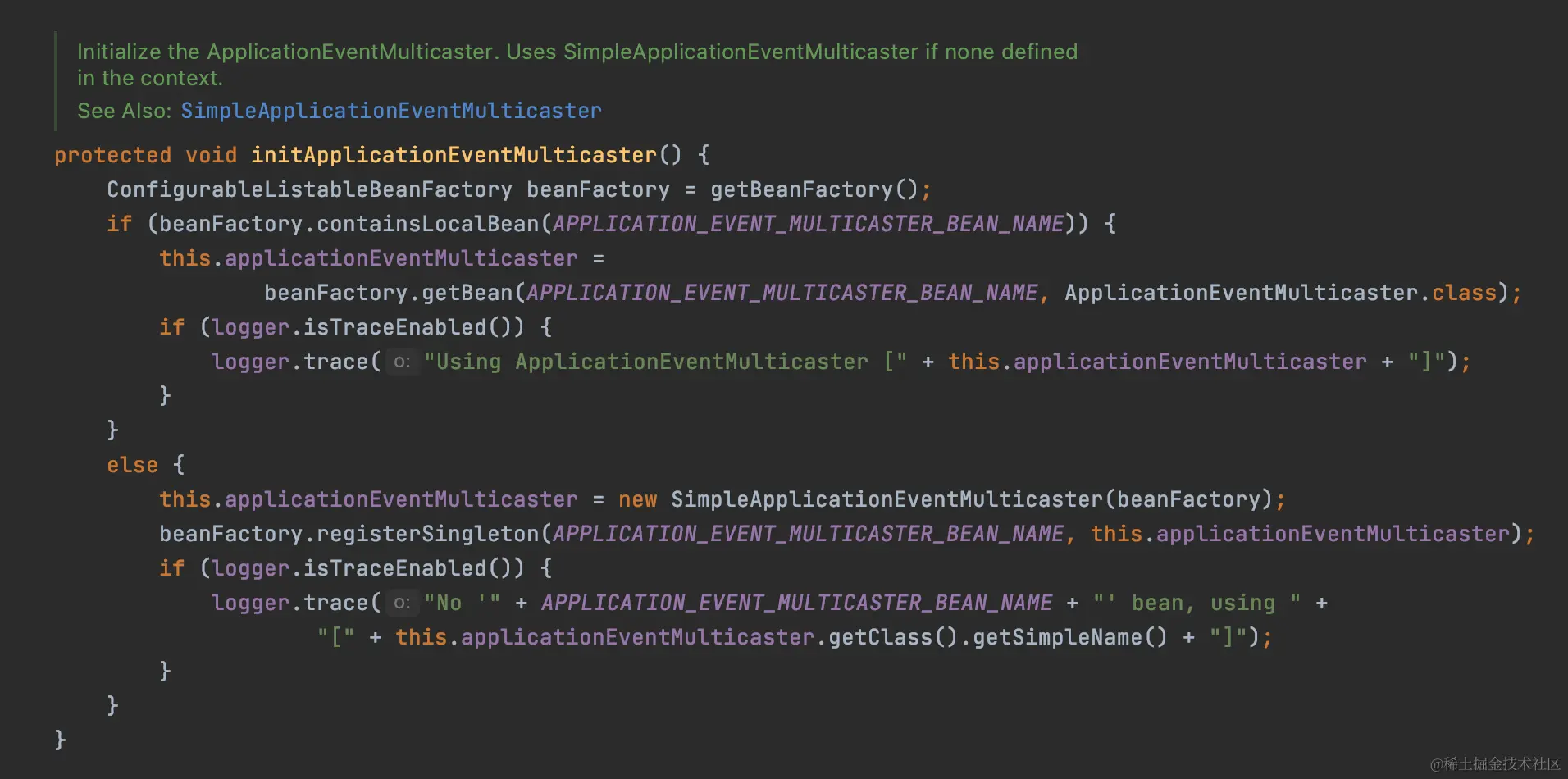Click the ApplicationEventMulticaster.class argument
Screen dimensions: 1568x779
point(1281,293)
